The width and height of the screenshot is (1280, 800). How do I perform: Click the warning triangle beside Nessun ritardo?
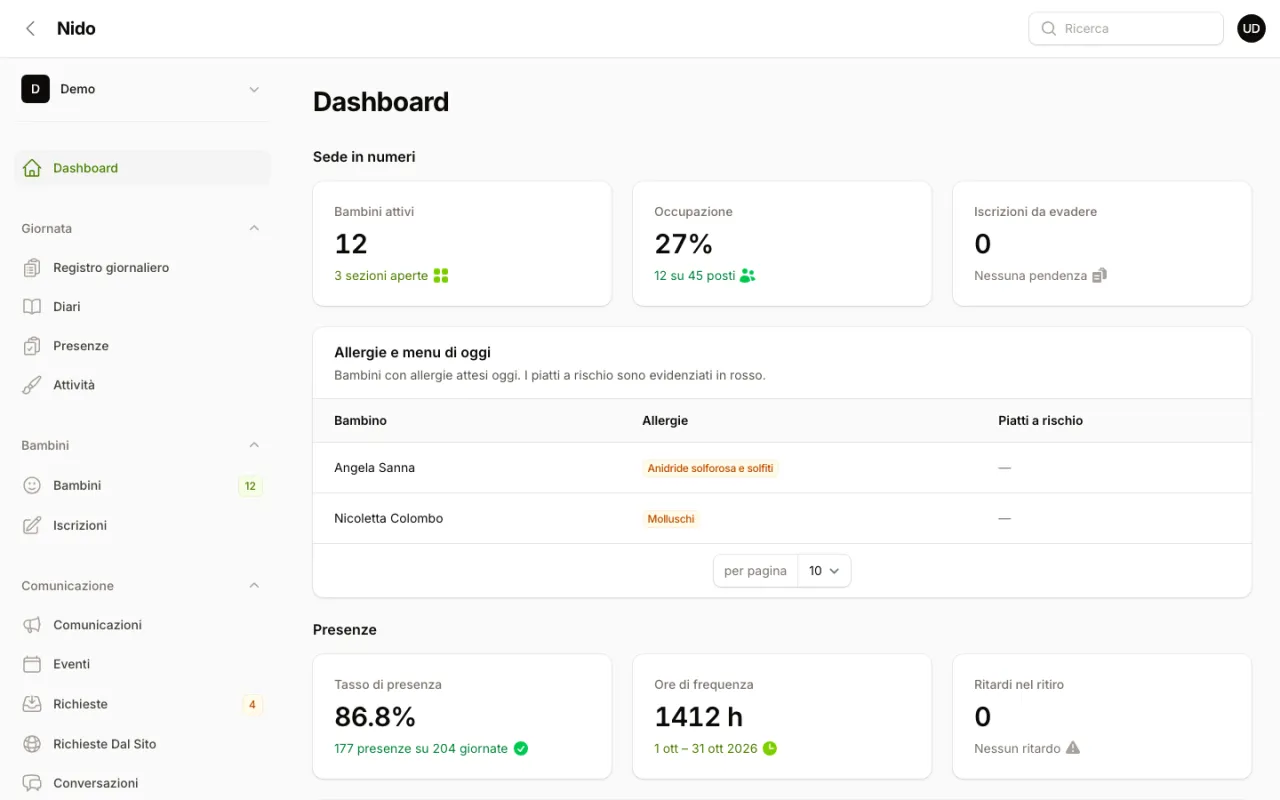click(x=1073, y=748)
